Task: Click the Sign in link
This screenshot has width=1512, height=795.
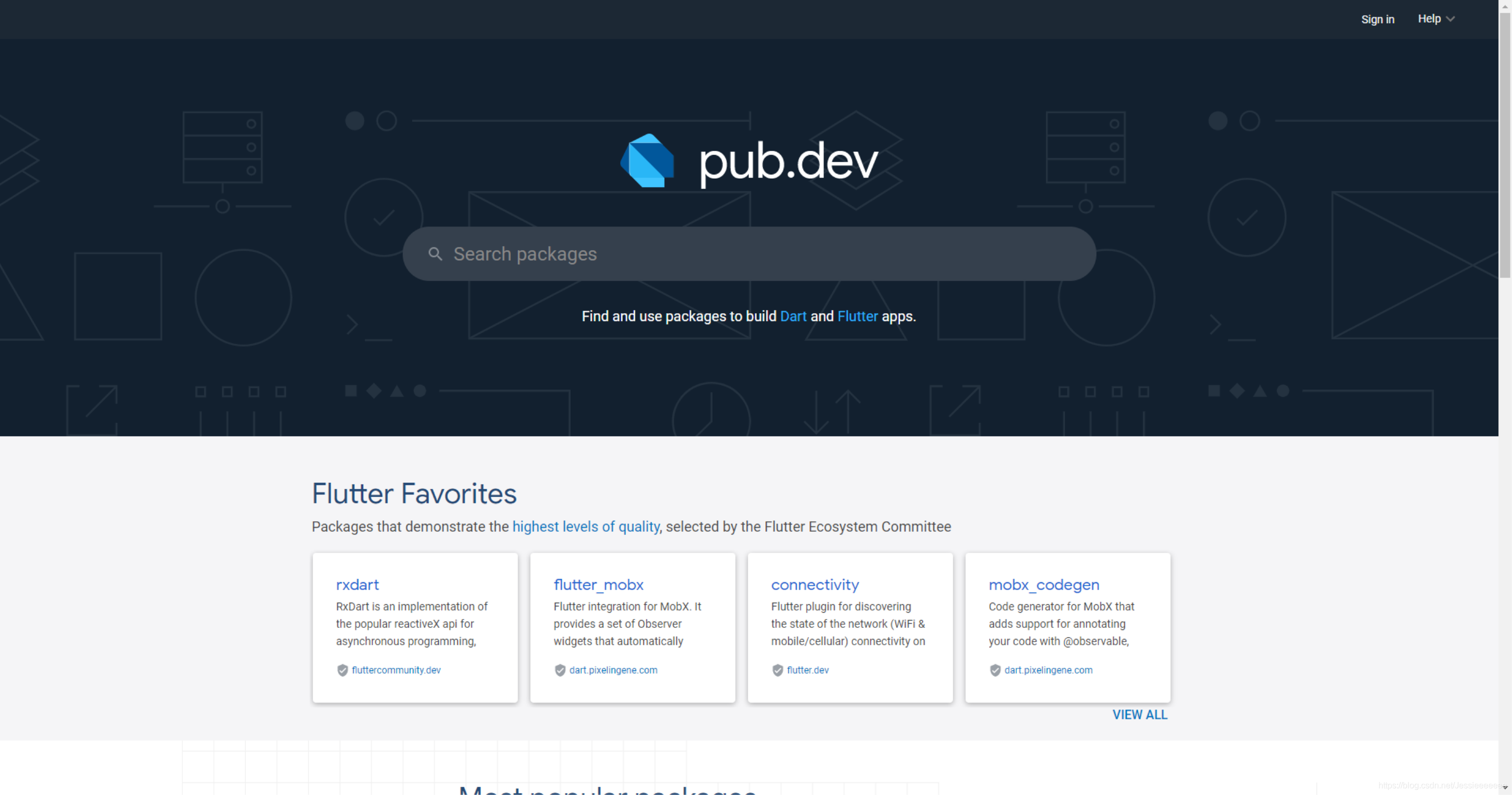Action: pyautogui.click(x=1377, y=19)
